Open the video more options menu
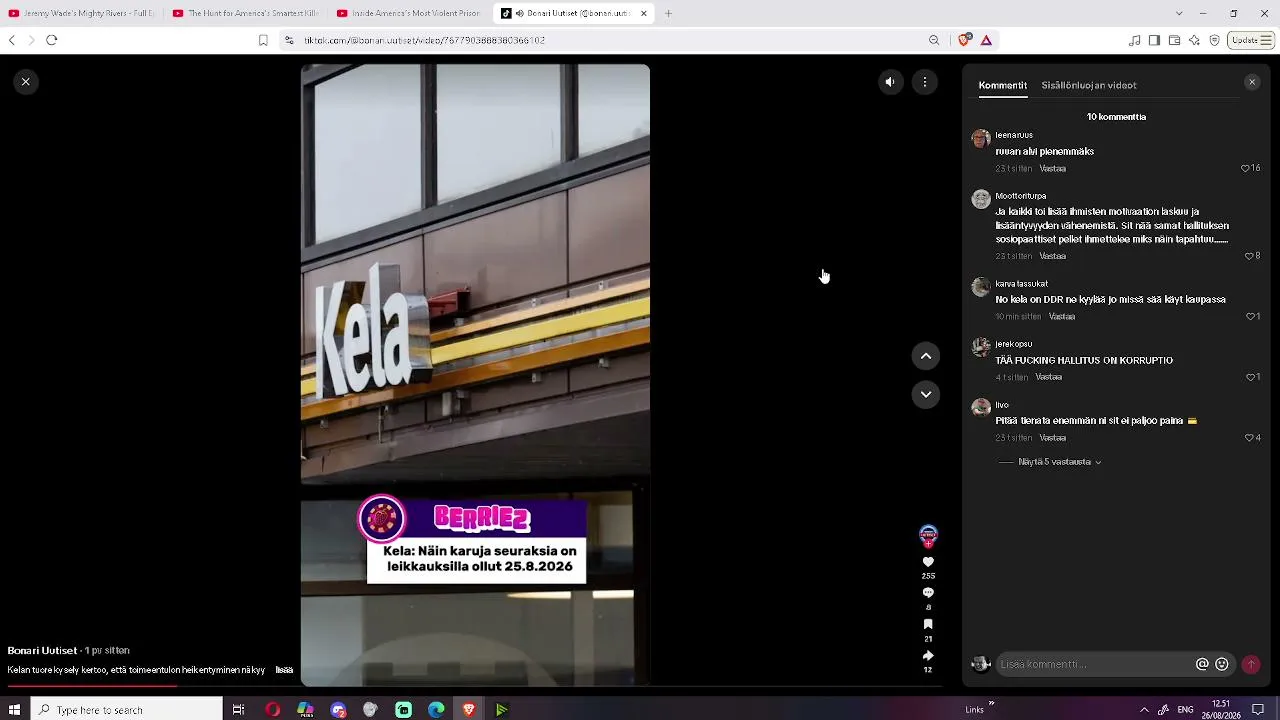Screen dimensions: 1280x720 click(x=925, y=82)
